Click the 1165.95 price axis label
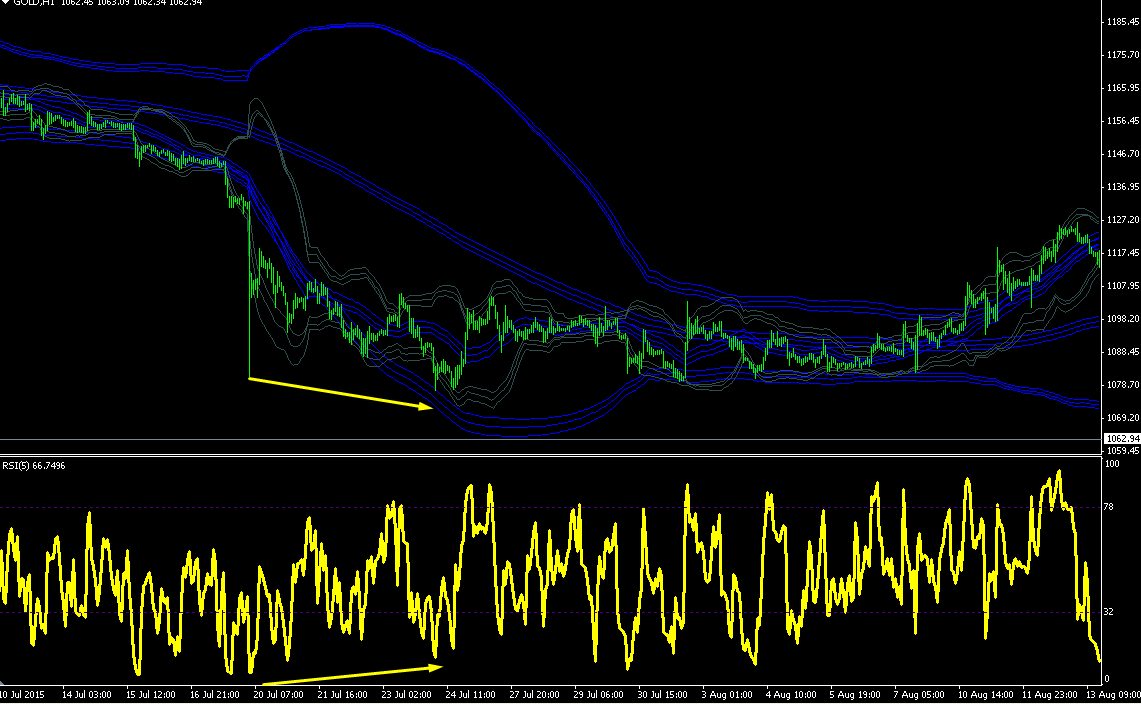The image size is (1141, 704). pyautogui.click(x=1123, y=87)
